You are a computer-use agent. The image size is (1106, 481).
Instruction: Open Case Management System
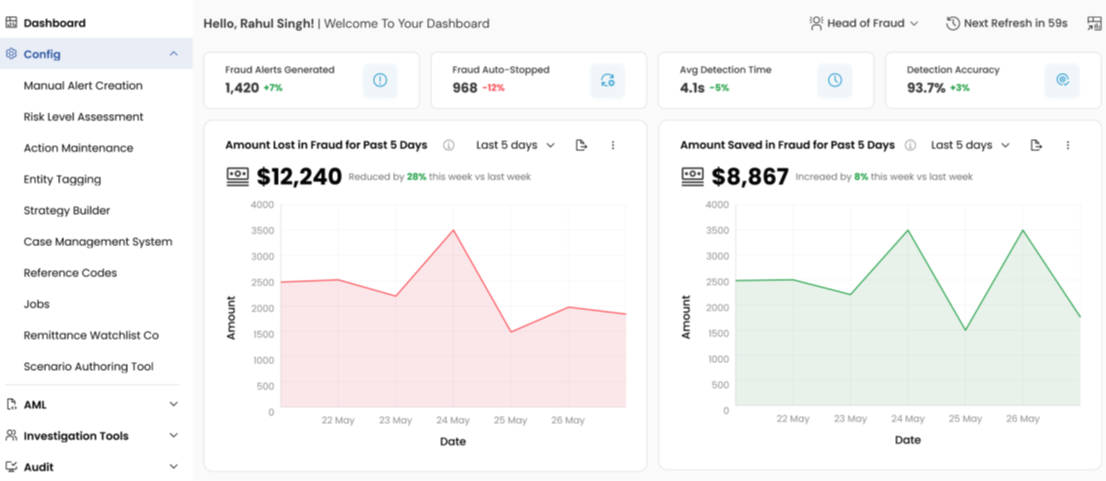(x=98, y=241)
